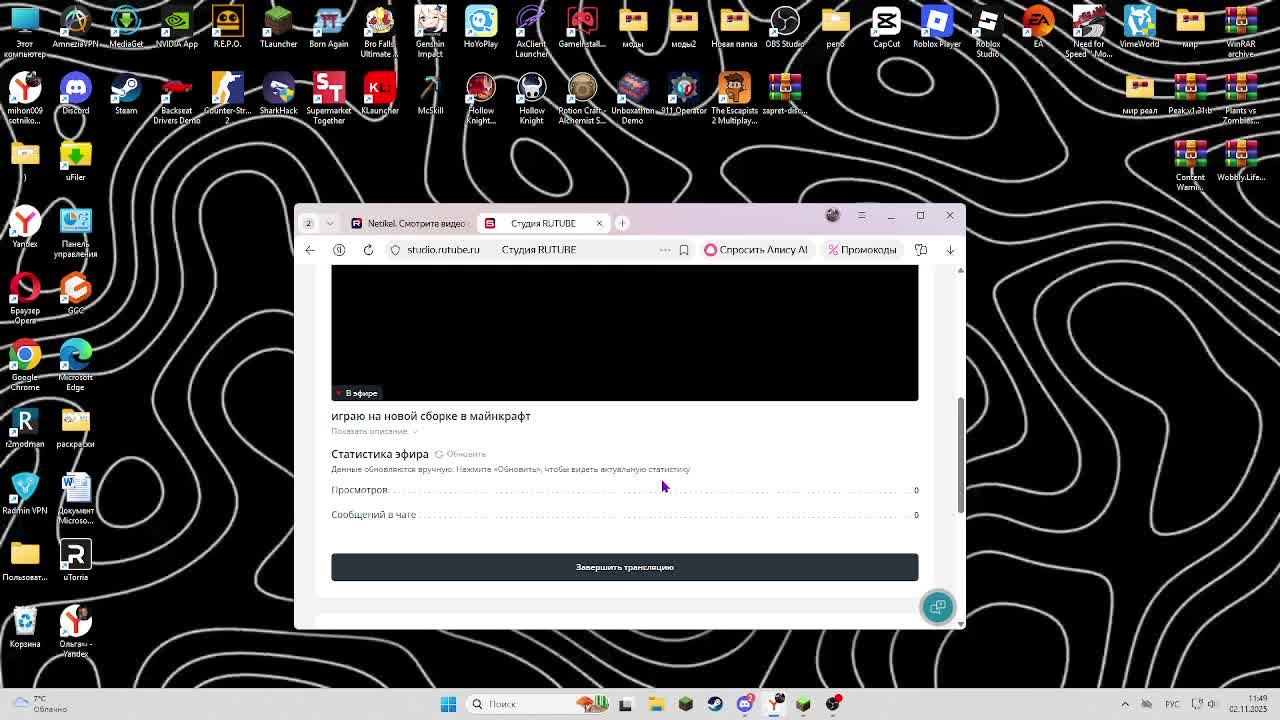The image size is (1280, 720).
Task: Select the Google Chrome desktop icon
Action: click(25, 366)
